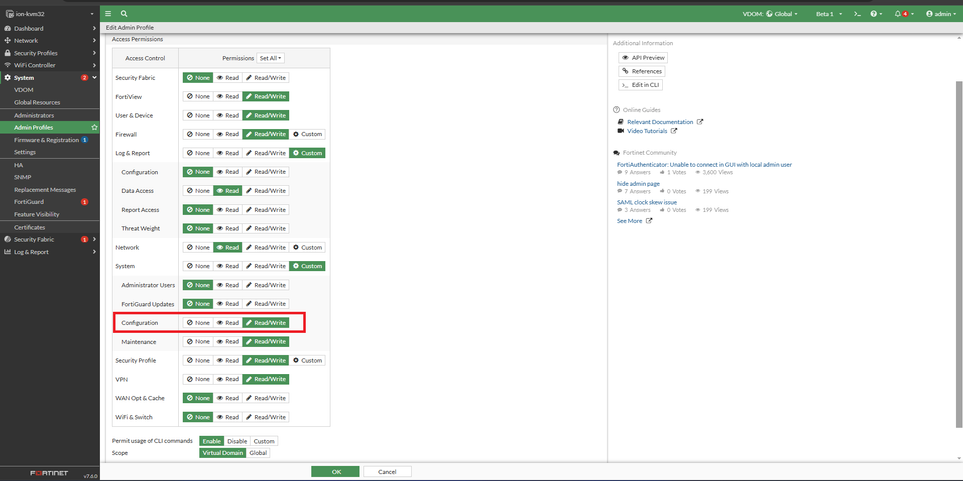Collapse the System sidebar menu
This screenshot has height=481, width=963.
point(50,77)
